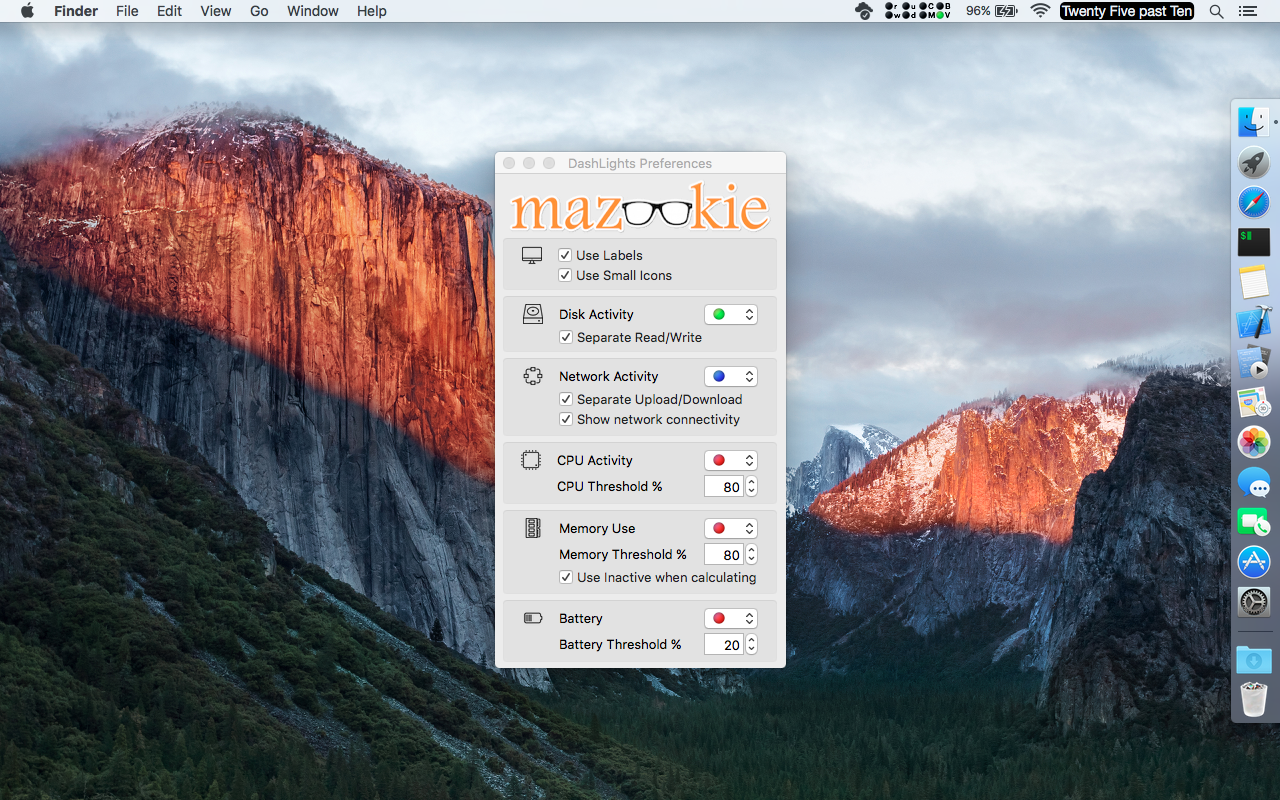1280x800 pixels.
Task: Open the Wi-Fi status menu
Action: [x=1040, y=11]
